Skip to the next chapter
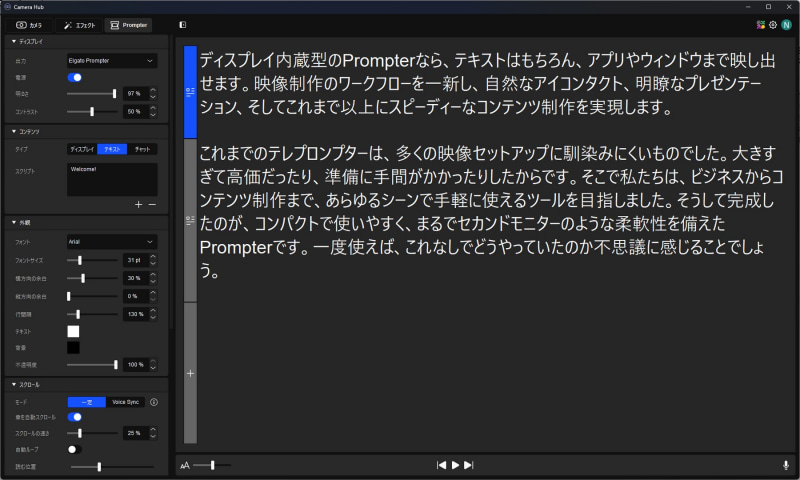 point(469,465)
